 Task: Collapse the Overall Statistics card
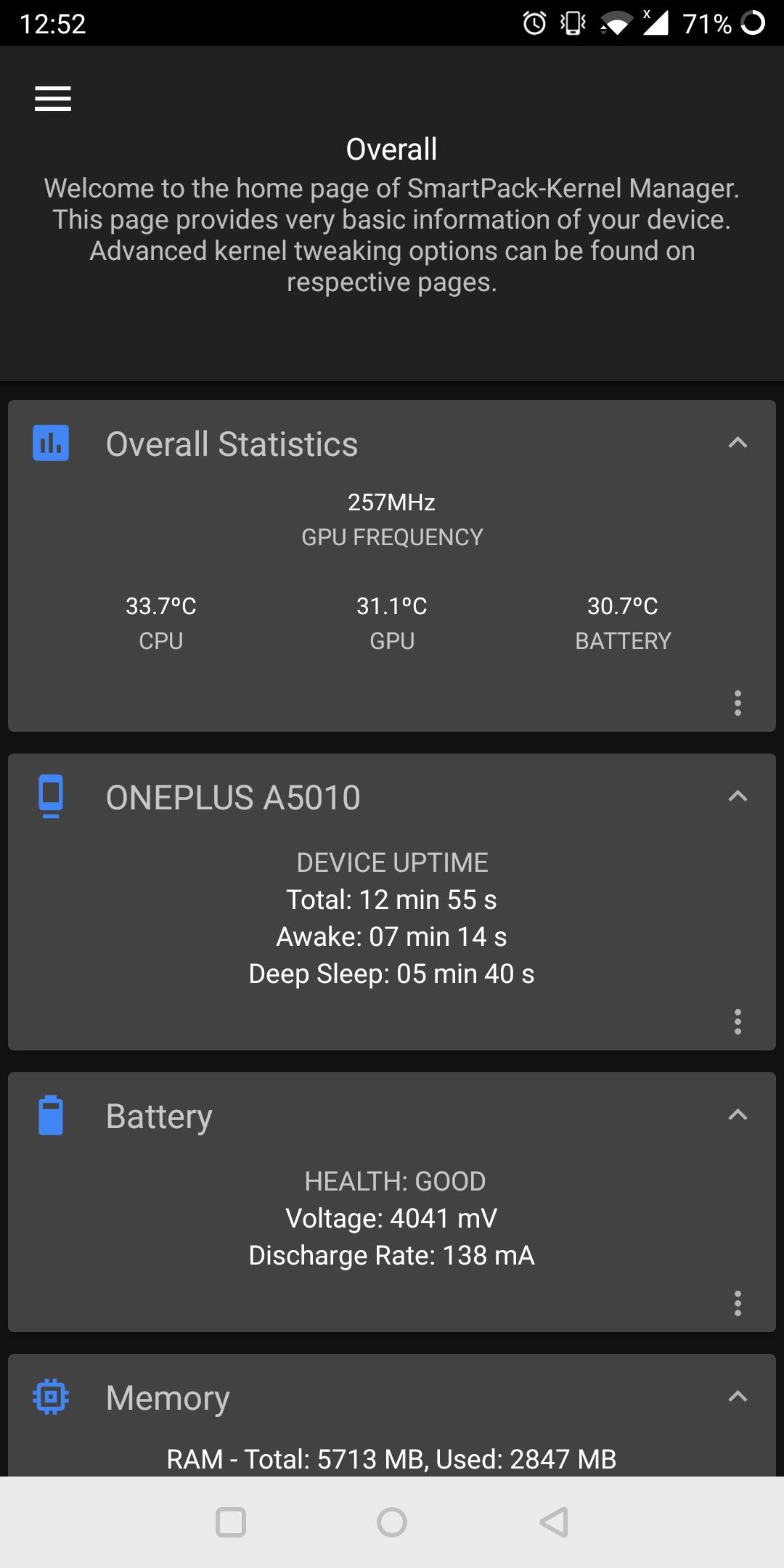click(738, 443)
